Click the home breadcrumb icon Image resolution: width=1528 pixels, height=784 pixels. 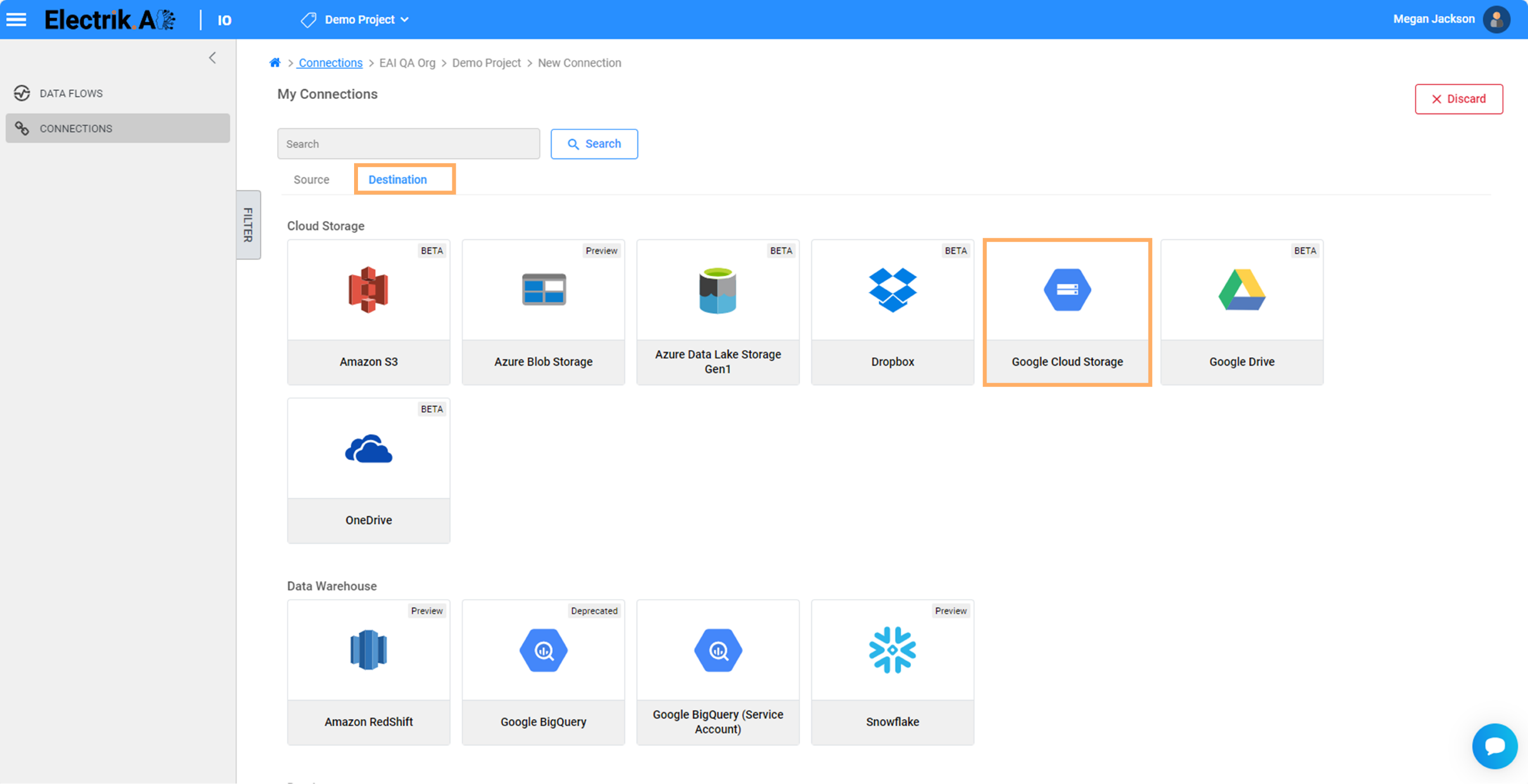click(275, 63)
